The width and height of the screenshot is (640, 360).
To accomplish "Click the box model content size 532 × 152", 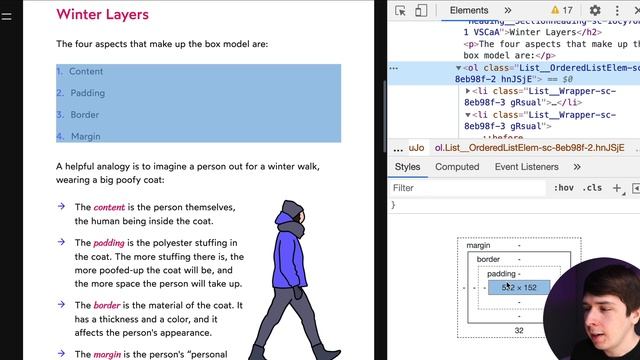I will [x=519, y=287].
